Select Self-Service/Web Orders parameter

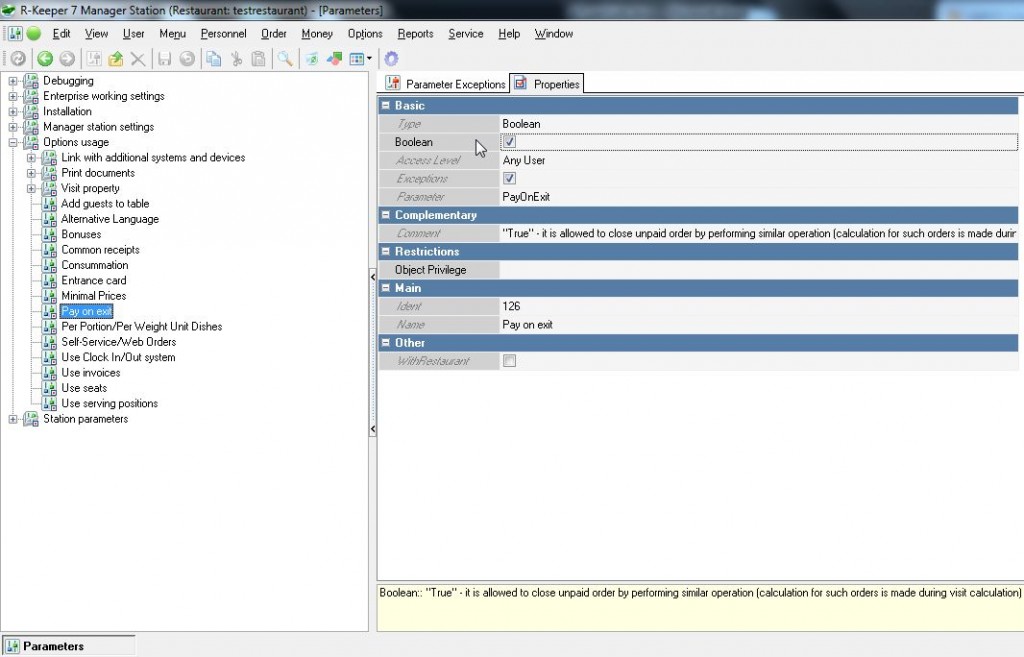119,342
